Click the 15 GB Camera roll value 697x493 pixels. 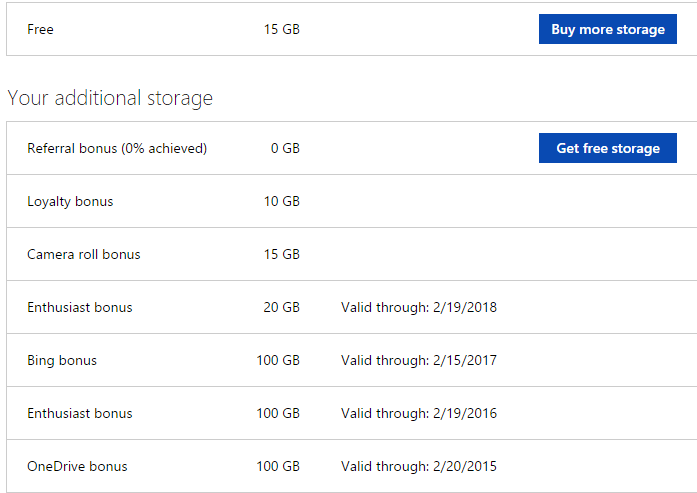tap(281, 254)
